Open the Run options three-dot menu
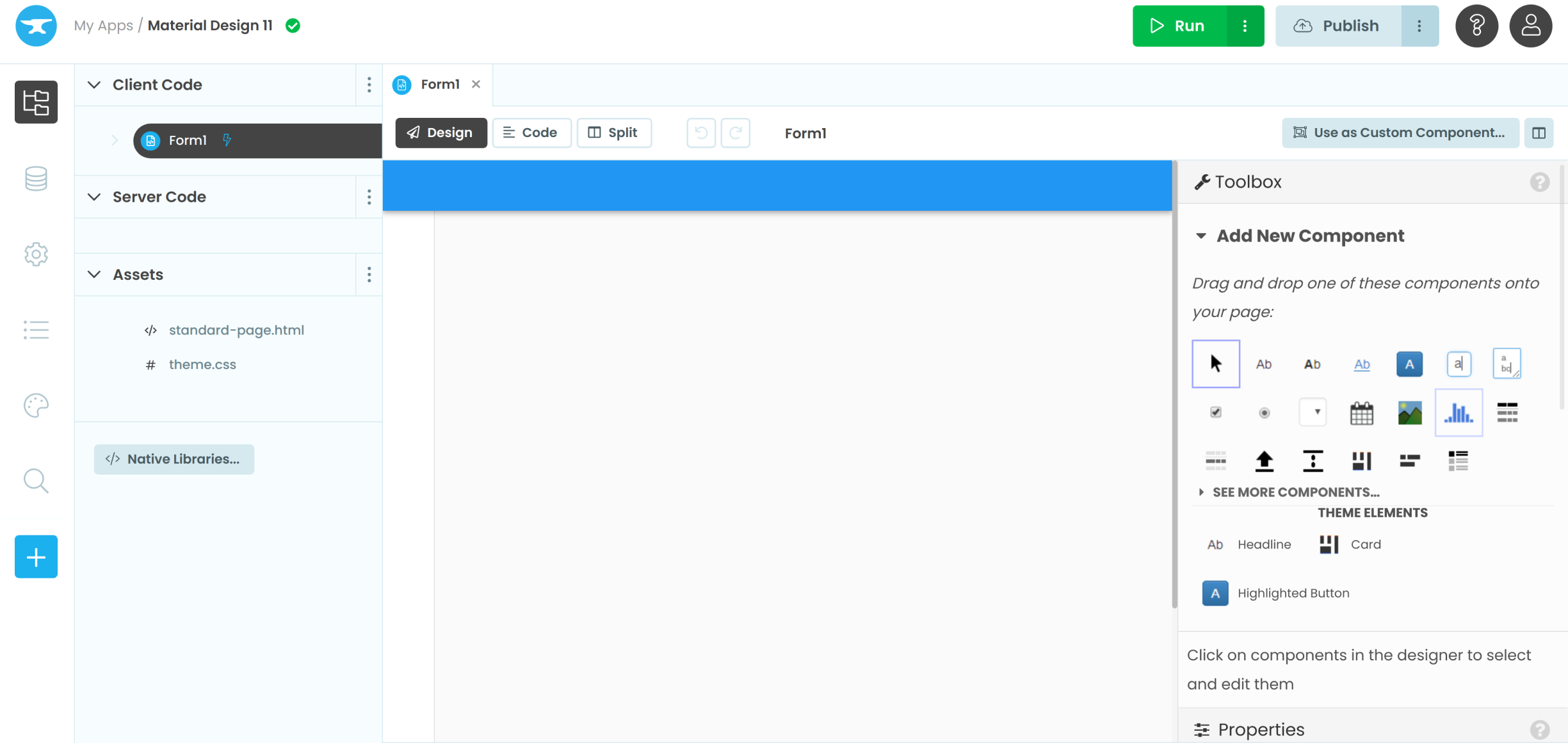Viewport: 1568px width, 743px height. point(1245,26)
